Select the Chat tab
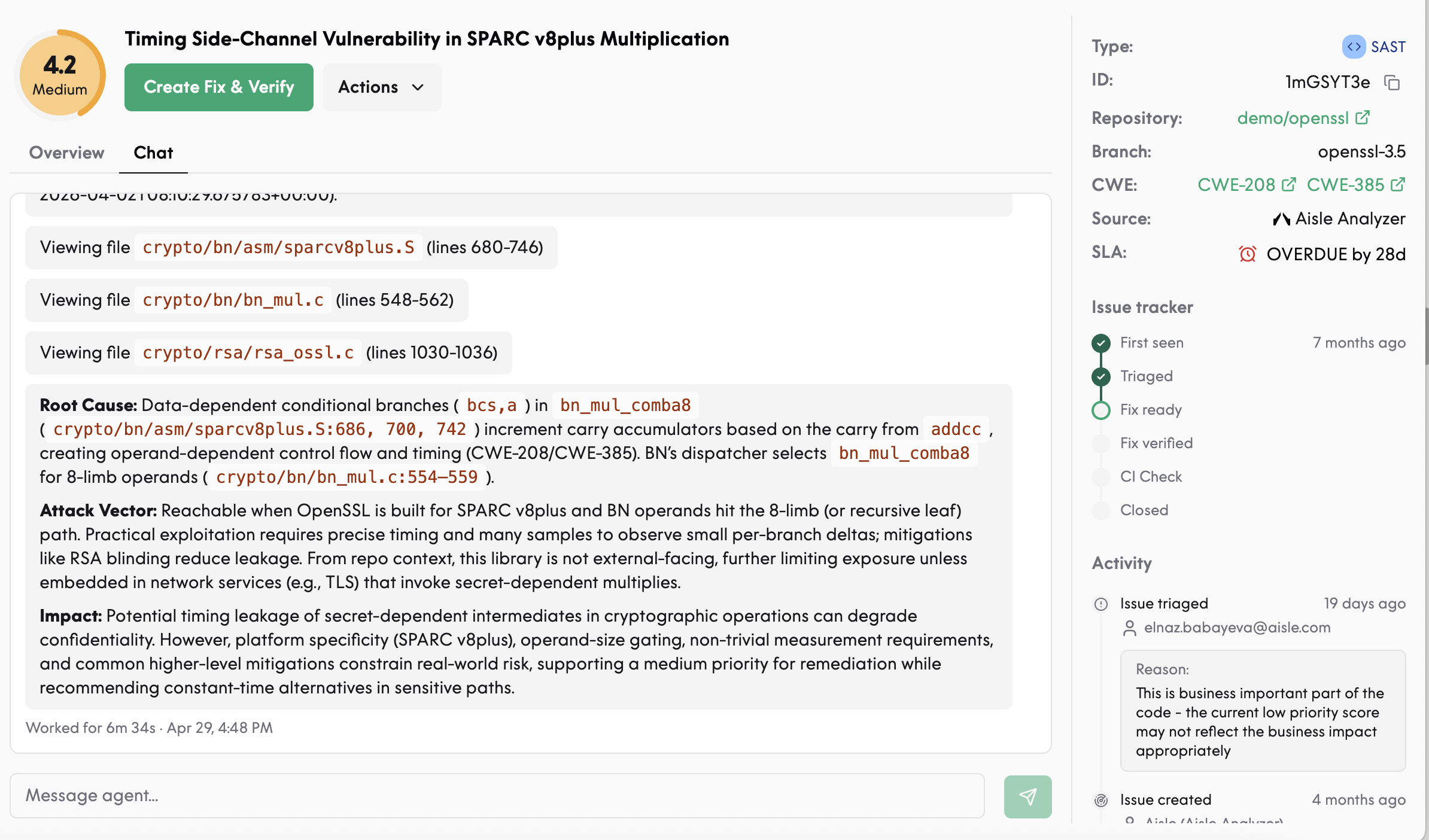Screen dimensions: 1429x840 (153, 153)
